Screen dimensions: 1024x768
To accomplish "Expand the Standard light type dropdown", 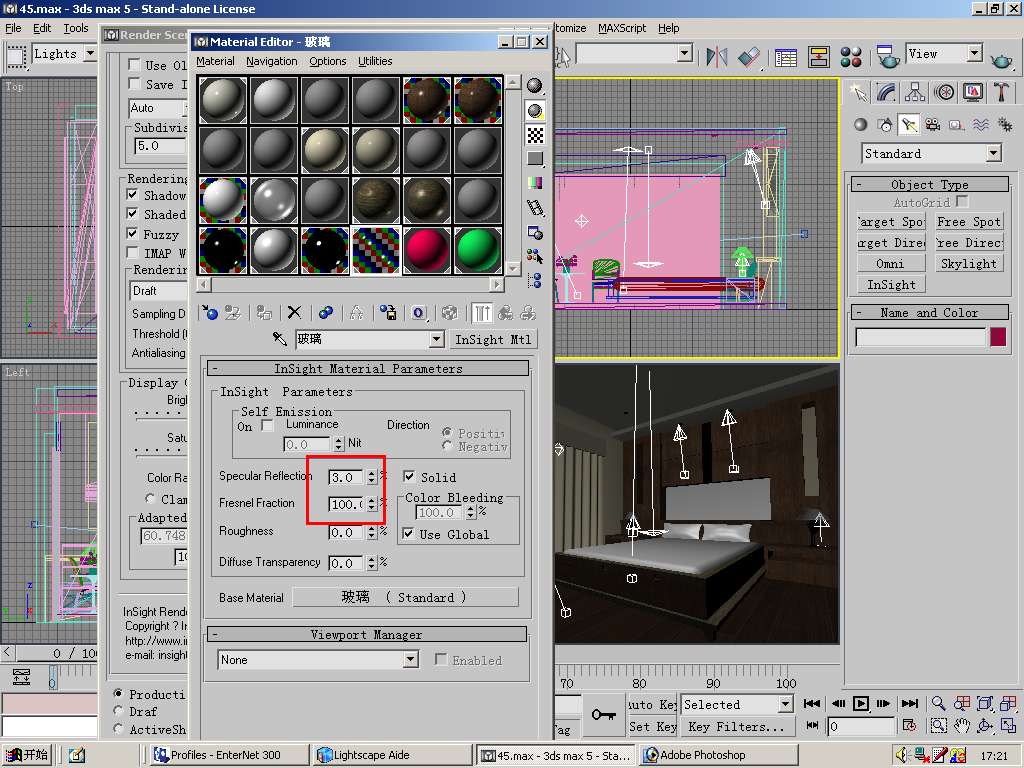I will (x=993, y=154).
